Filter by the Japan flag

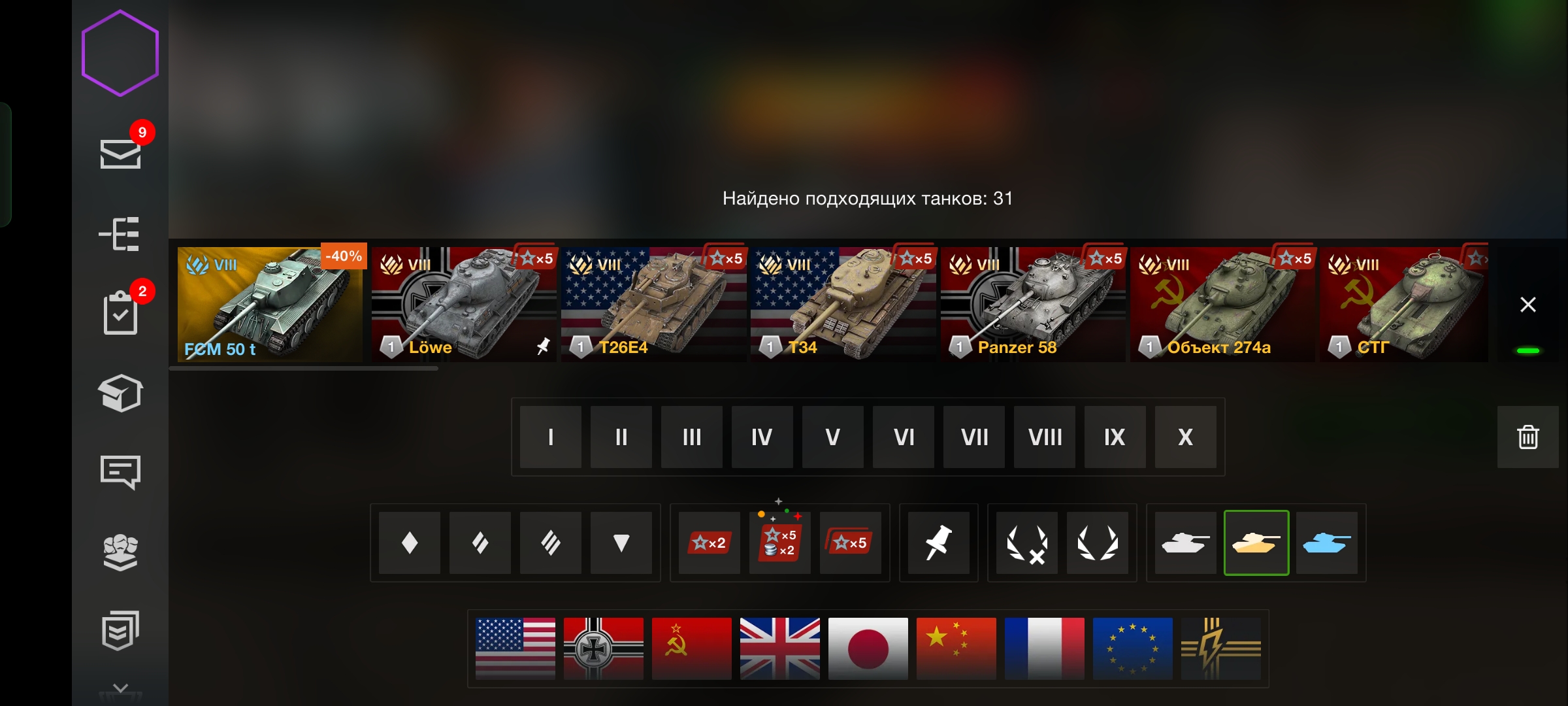868,648
